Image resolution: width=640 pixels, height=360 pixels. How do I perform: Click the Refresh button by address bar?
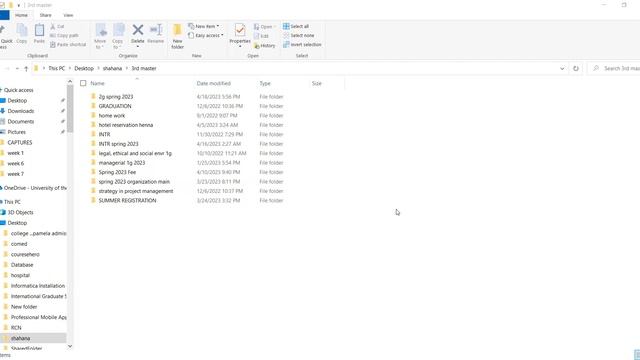point(576,69)
